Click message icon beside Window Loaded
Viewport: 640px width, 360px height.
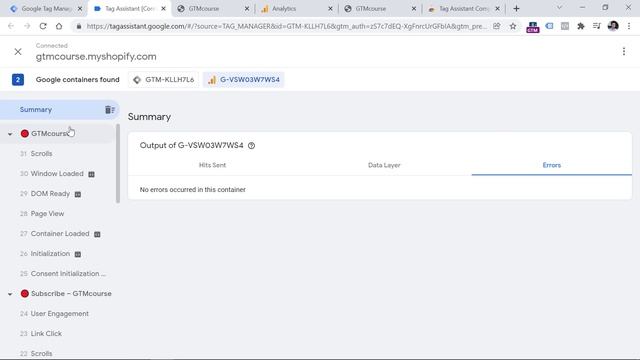(91, 174)
